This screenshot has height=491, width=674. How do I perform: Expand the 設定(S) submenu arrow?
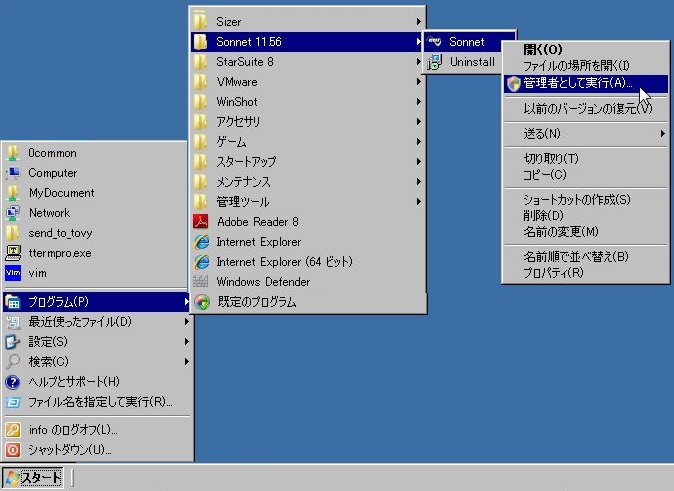(186, 342)
